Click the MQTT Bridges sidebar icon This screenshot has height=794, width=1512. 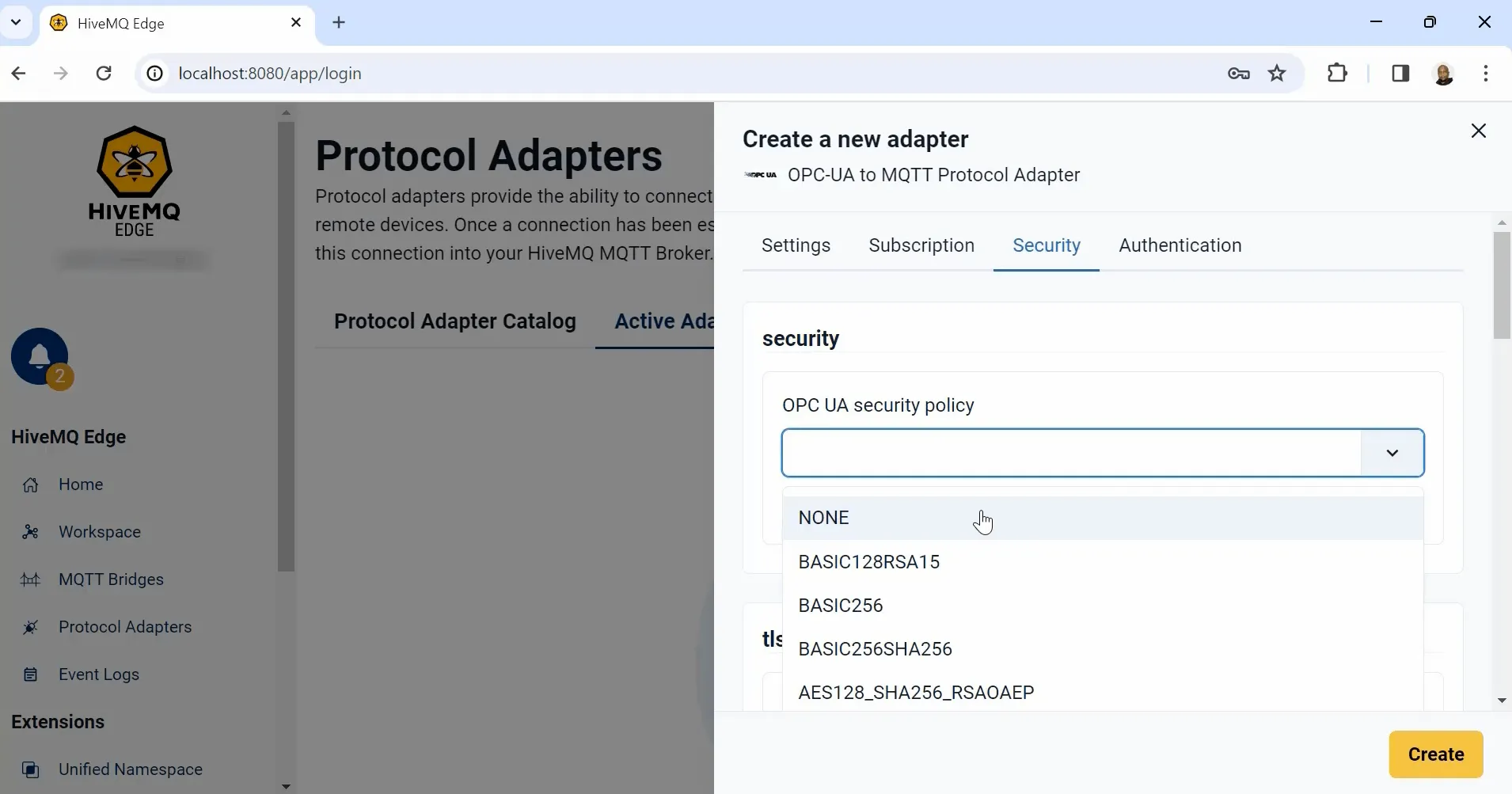pos(30,579)
